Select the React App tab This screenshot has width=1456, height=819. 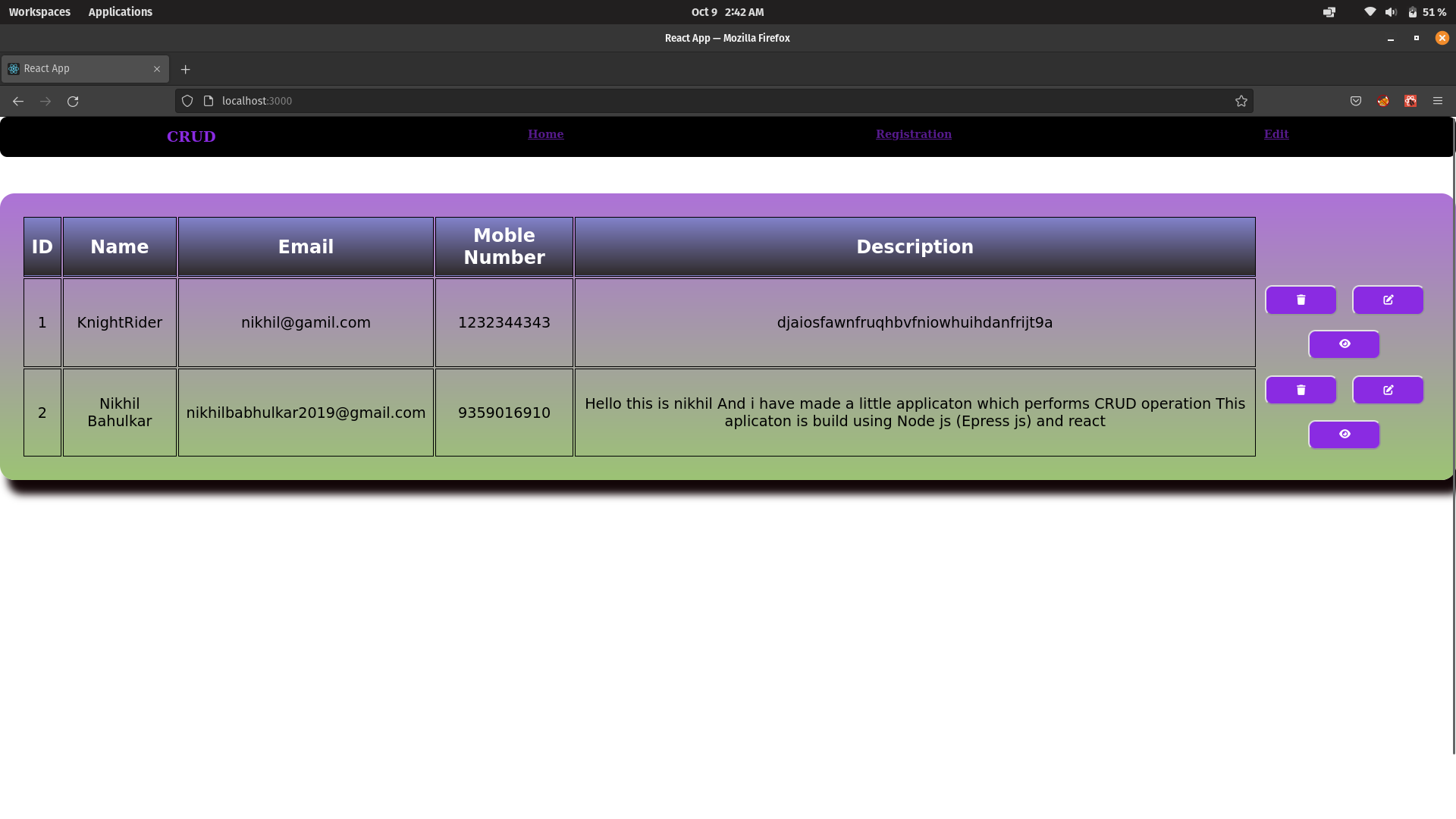85,69
